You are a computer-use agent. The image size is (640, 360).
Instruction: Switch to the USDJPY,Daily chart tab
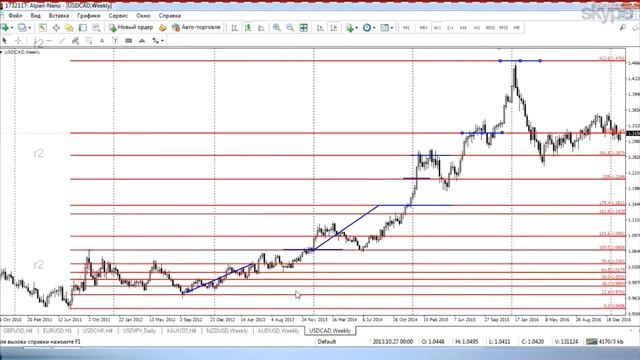coord(140,331)
